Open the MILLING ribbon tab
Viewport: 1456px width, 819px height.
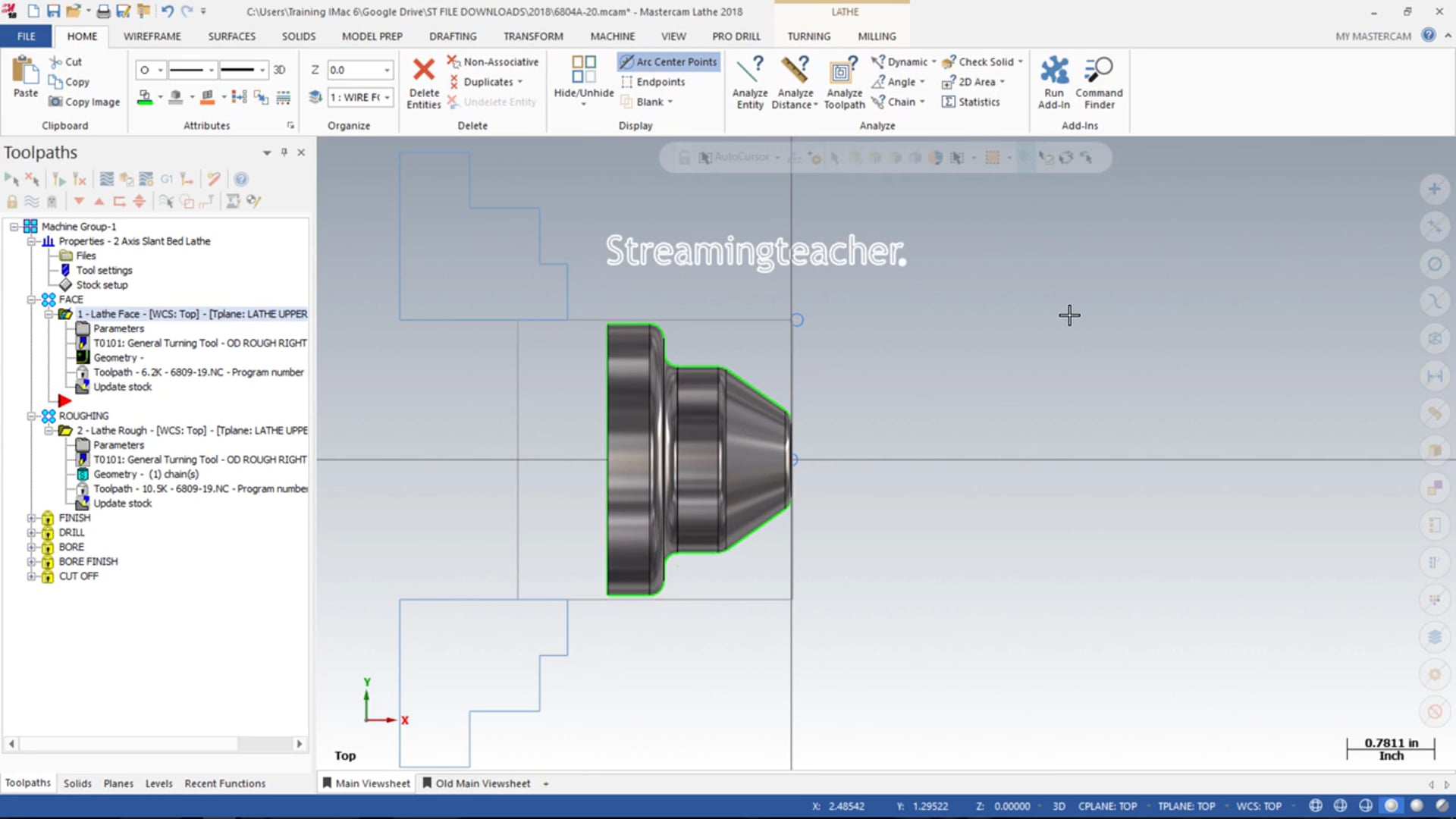876,36
